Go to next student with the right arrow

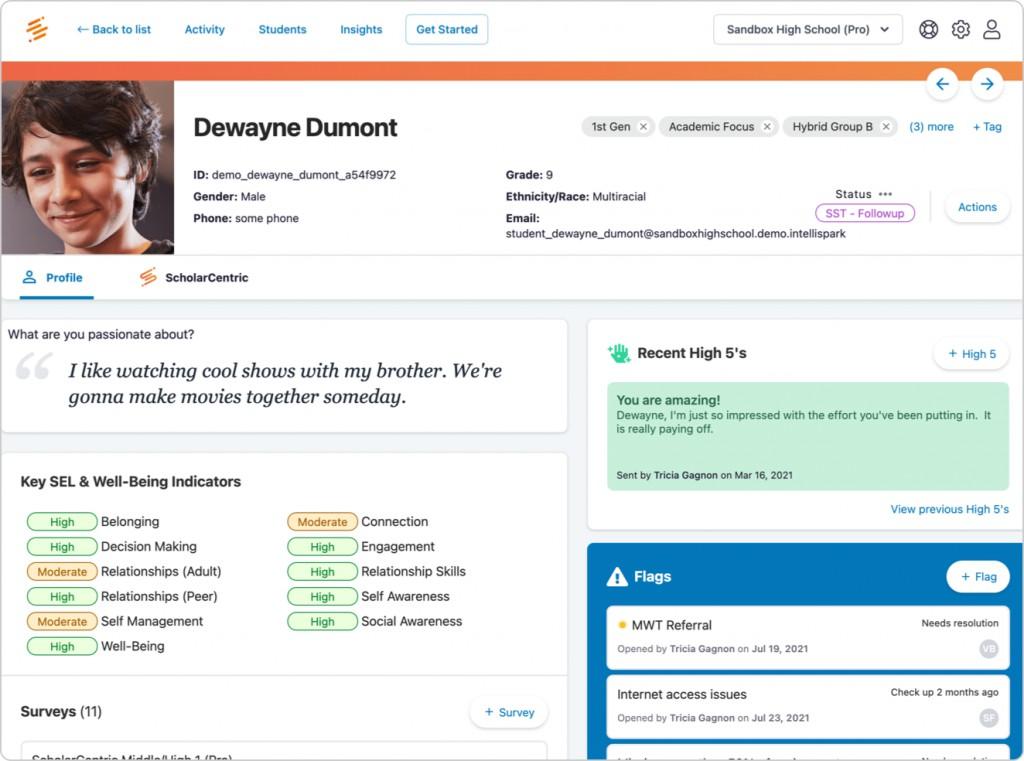tap(987, 84)
